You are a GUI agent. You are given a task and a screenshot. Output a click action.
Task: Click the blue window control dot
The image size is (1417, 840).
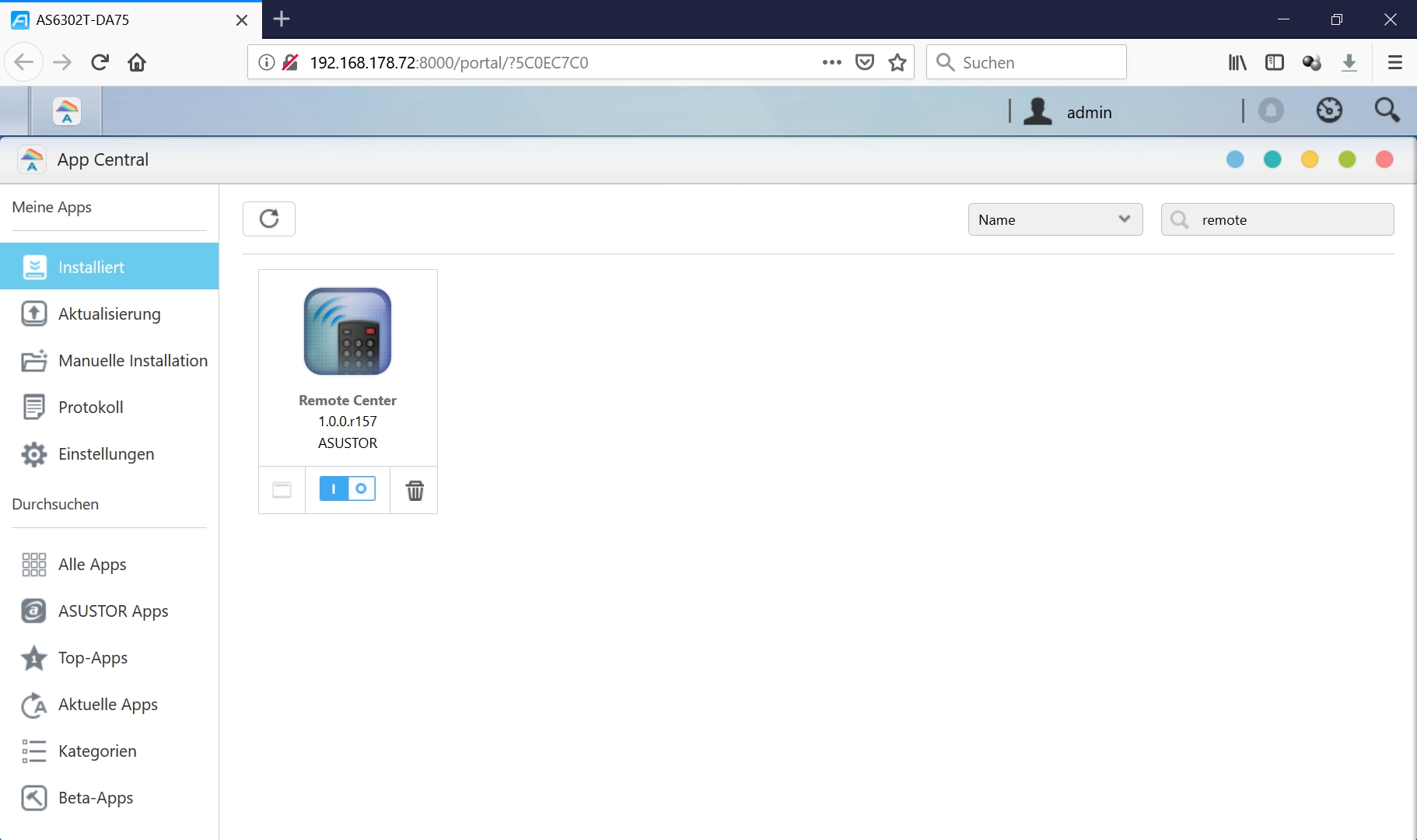point(1235,159)
